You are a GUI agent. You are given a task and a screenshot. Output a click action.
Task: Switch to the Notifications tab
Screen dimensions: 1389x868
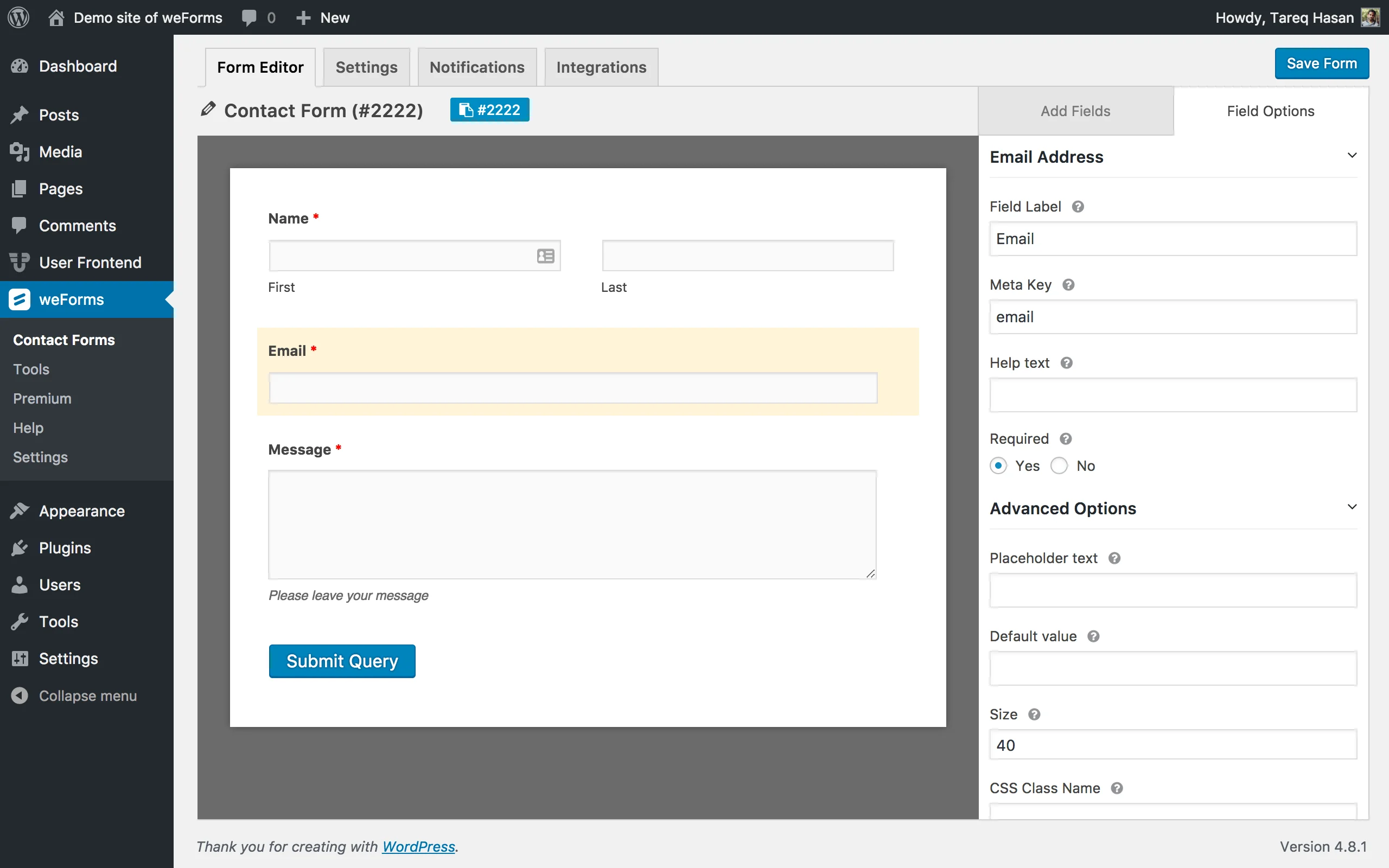point(477,67)
